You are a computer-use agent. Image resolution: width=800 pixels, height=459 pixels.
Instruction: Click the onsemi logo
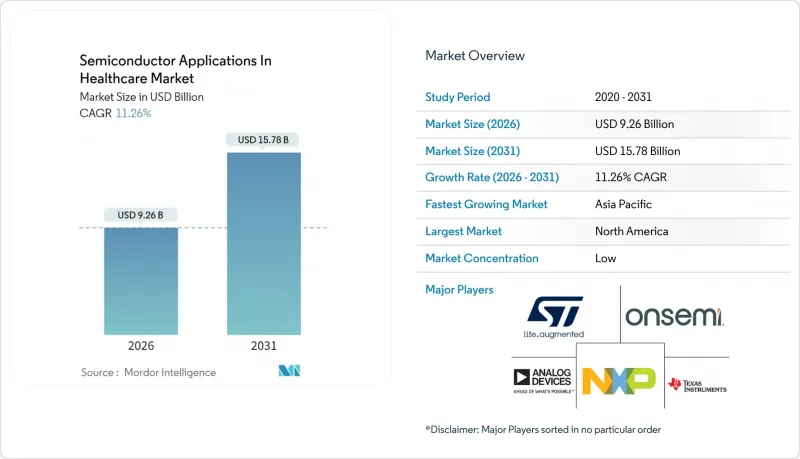pyautogui.click(x=675, y=316)
